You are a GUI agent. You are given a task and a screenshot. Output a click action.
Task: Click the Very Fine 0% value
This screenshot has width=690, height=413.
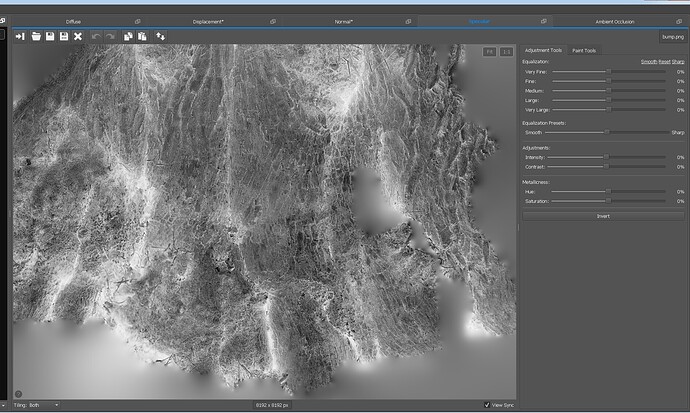point(680,72)
